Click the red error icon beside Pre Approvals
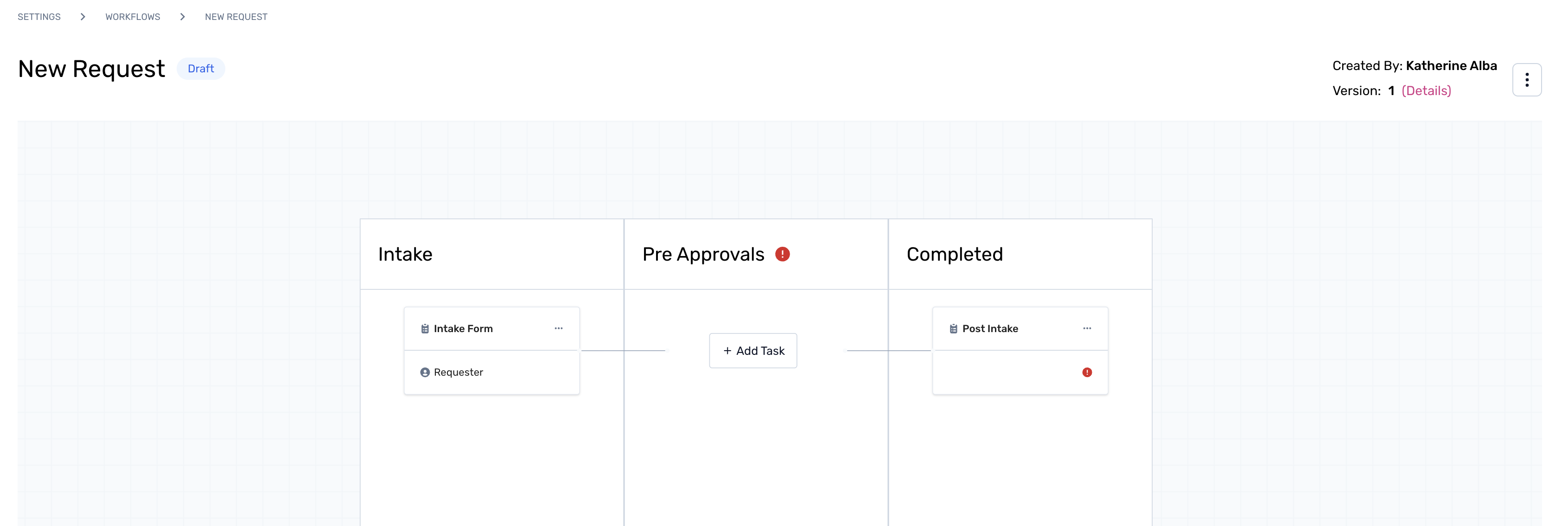The height and width of the screenshot is (526, 1568). pyautogui.click(x=782, y=254)
